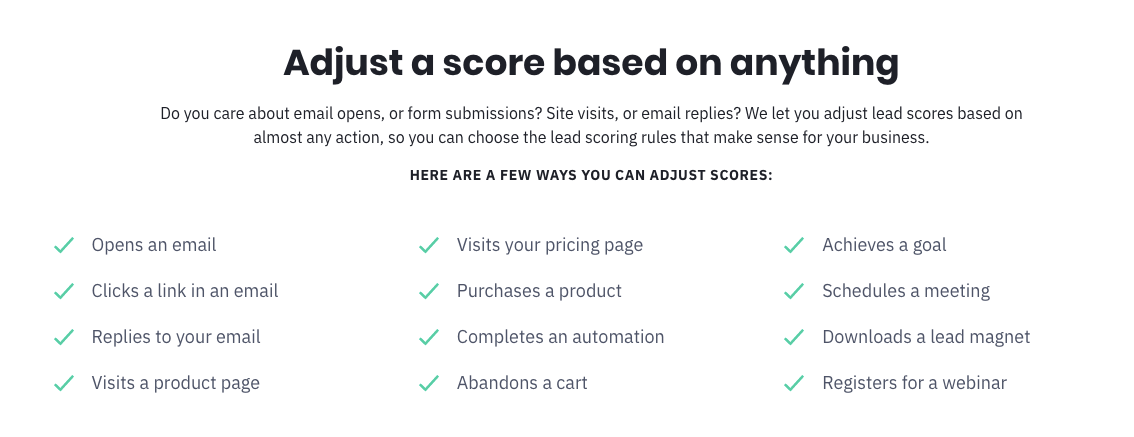Click the checkmark next to Achieves a goal

coord(794,245)
